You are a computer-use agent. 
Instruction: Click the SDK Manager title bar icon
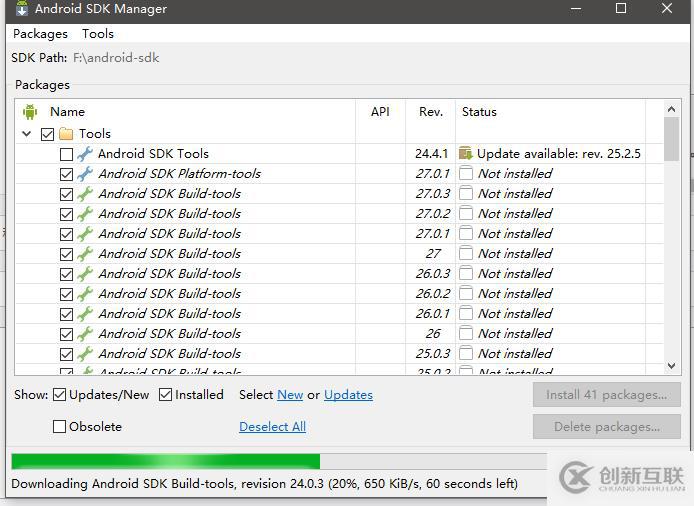pos(22,8)
